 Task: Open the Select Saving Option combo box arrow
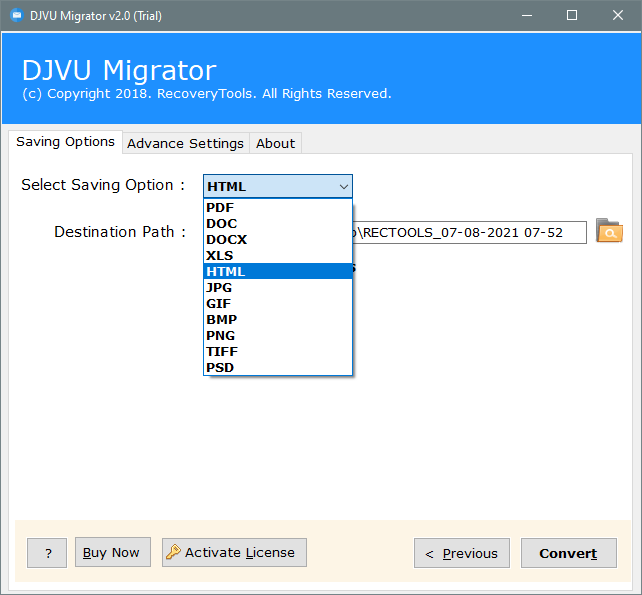[x=344, y=187]
